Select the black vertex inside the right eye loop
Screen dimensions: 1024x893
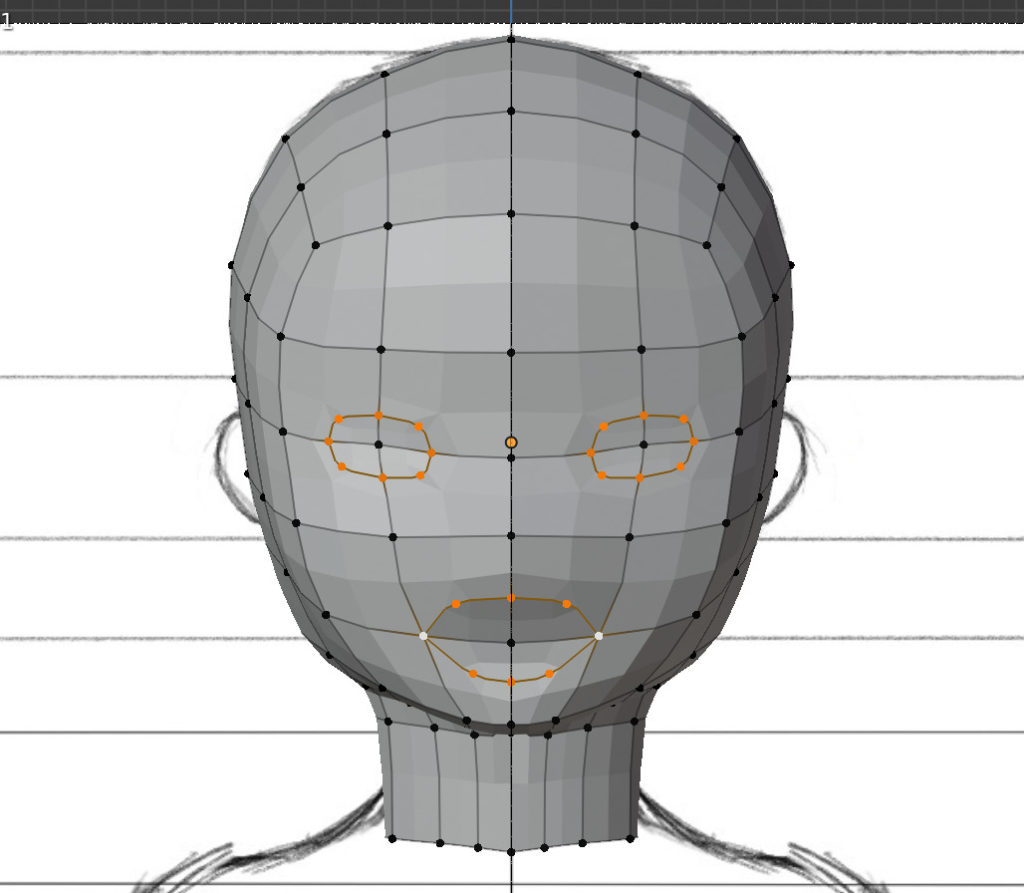(x=644, y=444)
